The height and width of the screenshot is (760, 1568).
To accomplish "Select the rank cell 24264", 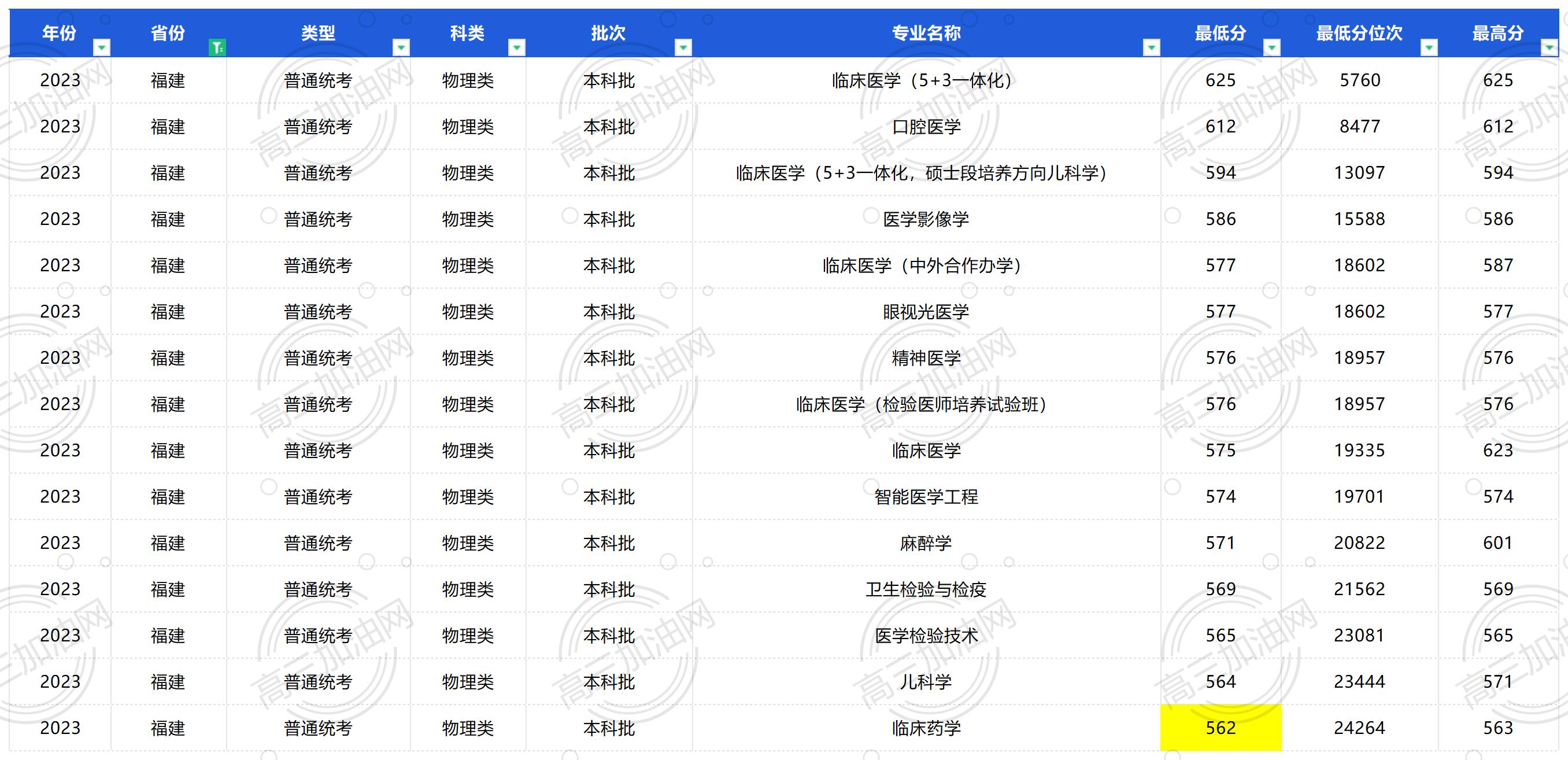I will (x=1360, y=728).
